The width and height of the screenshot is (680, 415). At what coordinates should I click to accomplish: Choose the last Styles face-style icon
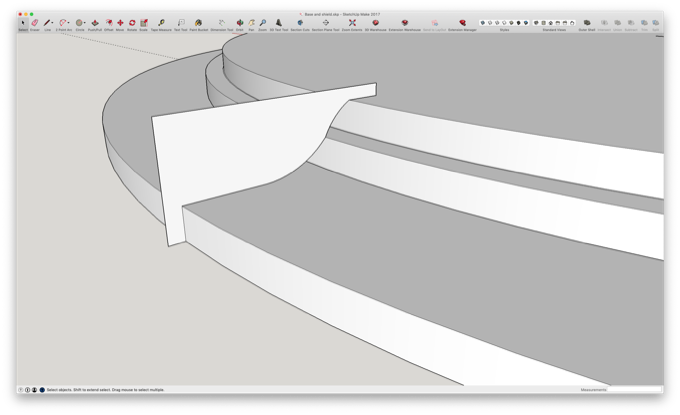tap(526, 23)
